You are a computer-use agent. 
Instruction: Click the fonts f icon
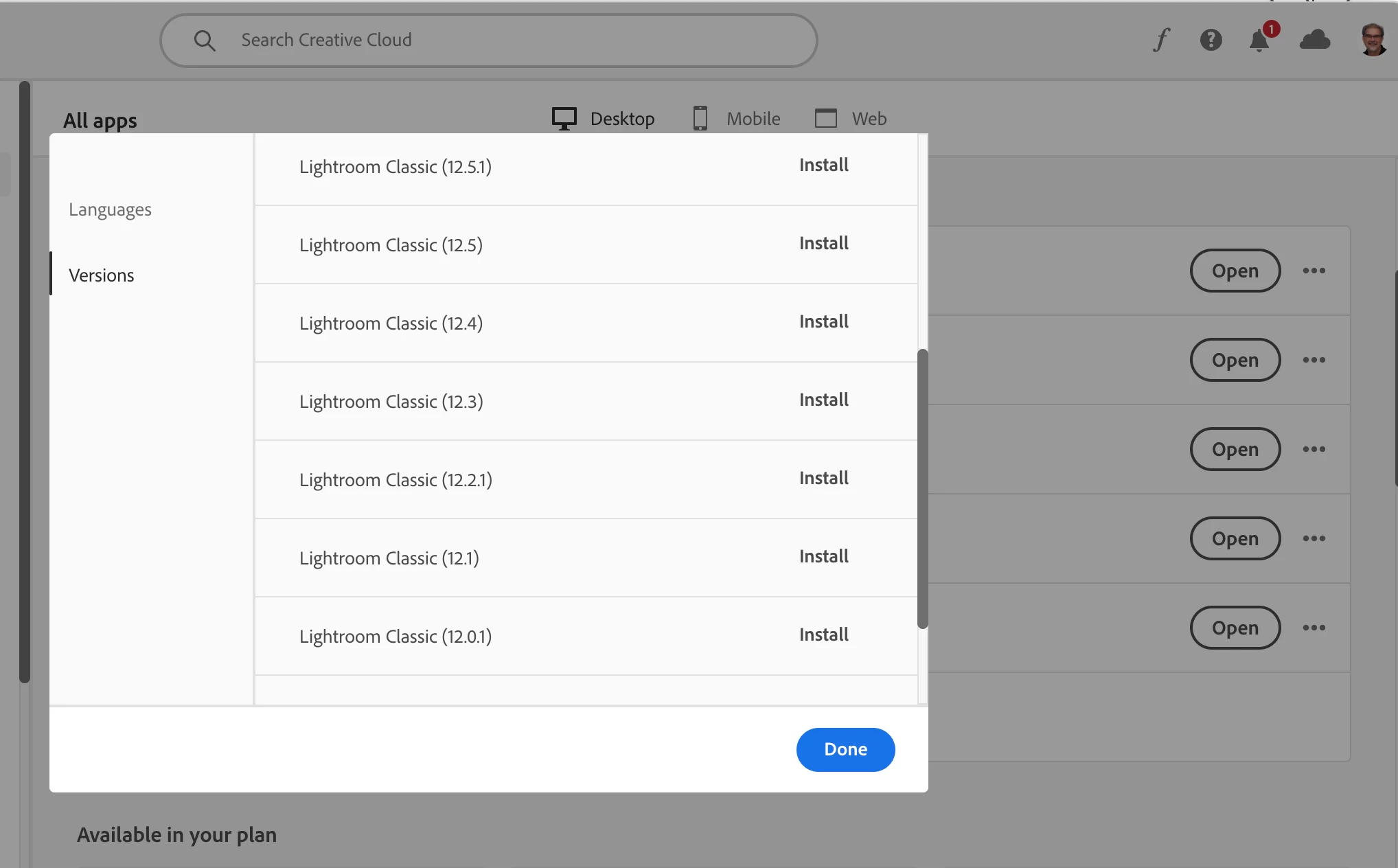(x=1161, y=40)
